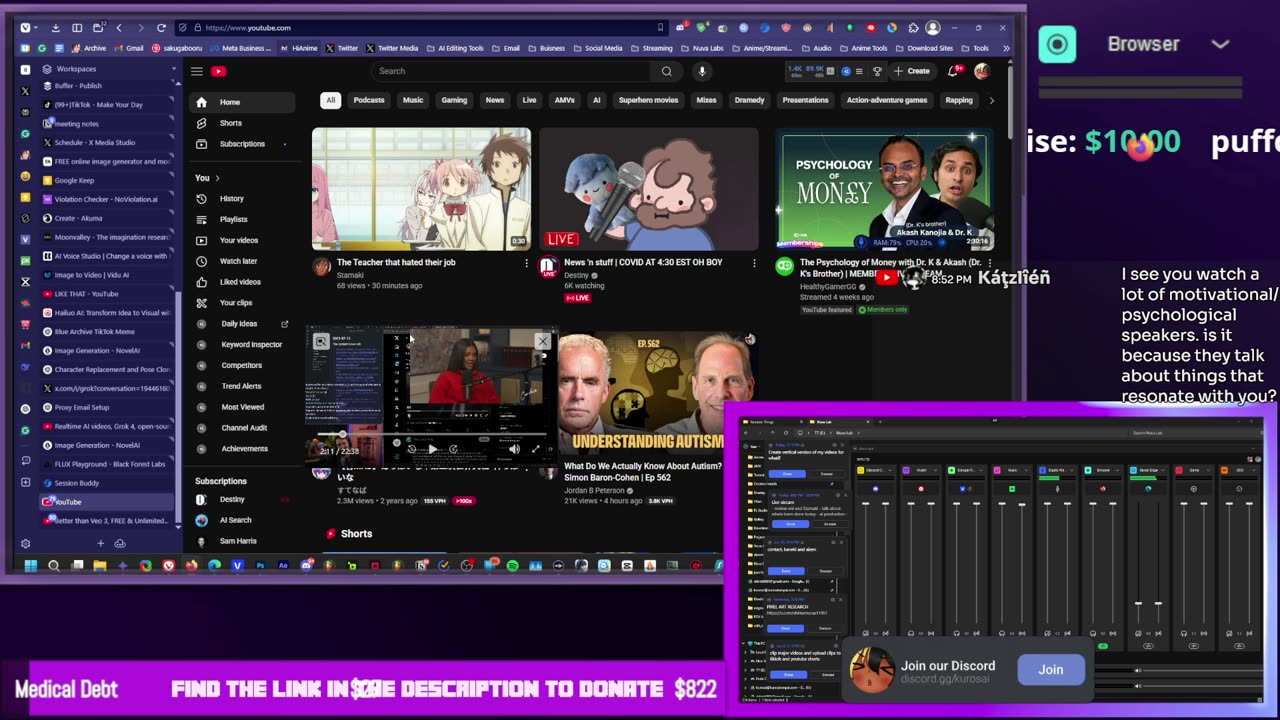Click the Join Discord button
The height and width of the screenshot is (720, 1280).
tap(1050, 670)
